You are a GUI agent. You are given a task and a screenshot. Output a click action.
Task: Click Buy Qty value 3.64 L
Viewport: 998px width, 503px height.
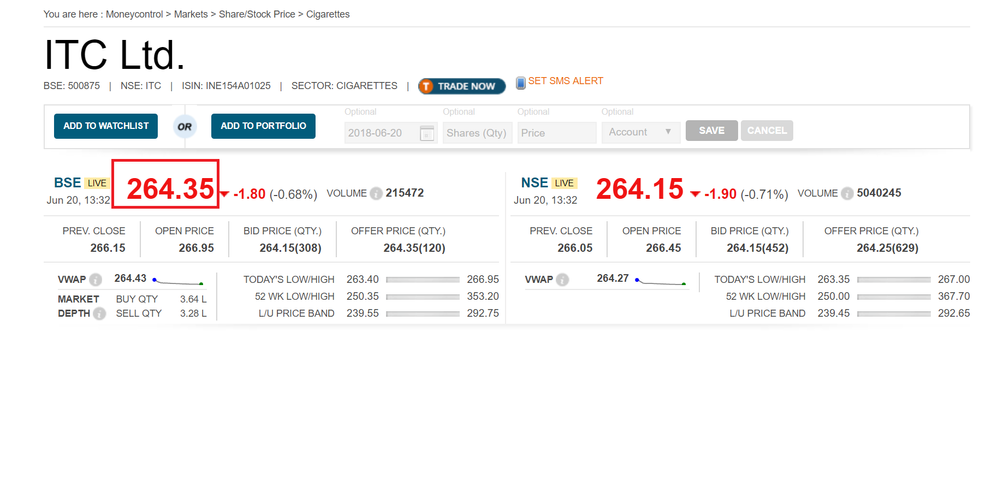pyautogui.click(x=193, y=299)
